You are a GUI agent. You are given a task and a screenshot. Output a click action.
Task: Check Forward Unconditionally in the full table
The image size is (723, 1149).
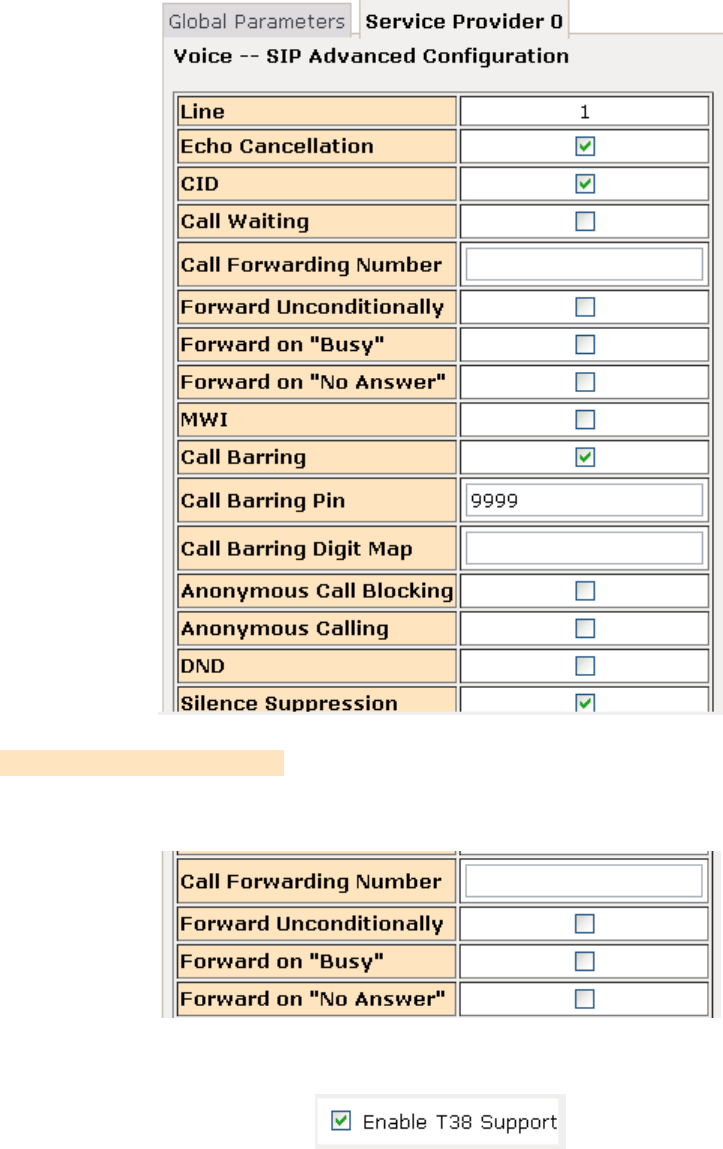[586, 307]
